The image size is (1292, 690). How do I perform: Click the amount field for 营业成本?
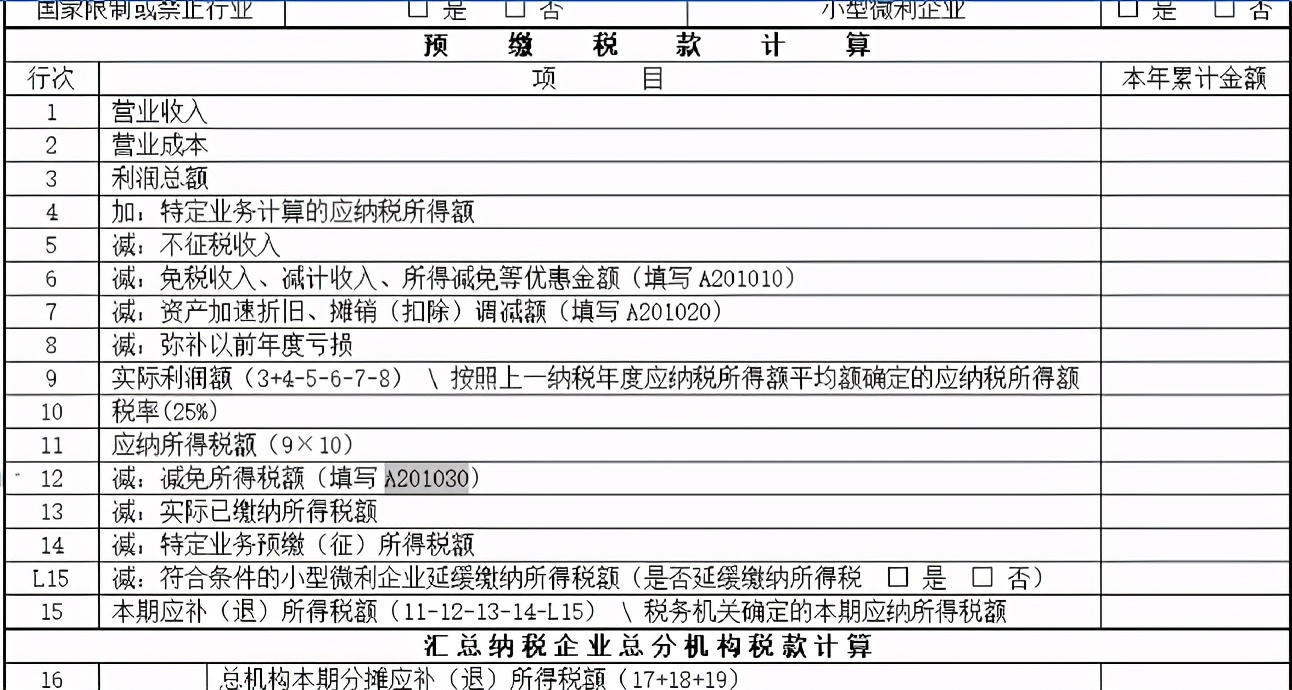[x=1194, y=146]
